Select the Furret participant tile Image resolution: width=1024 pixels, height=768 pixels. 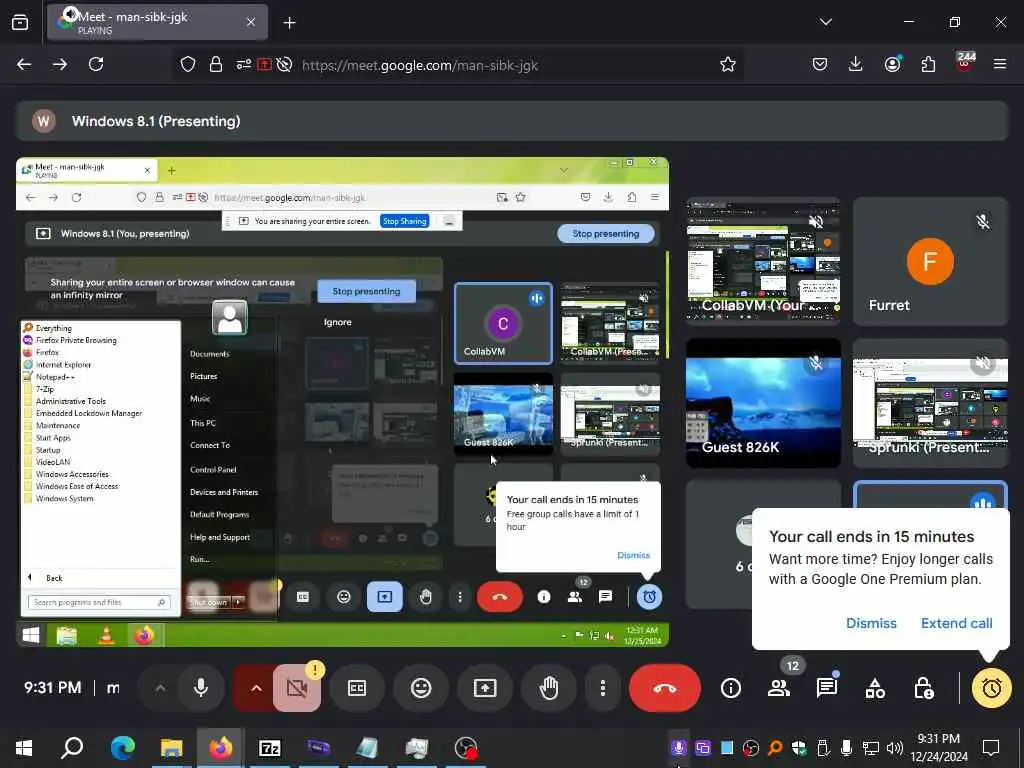(x=930, y=261)
